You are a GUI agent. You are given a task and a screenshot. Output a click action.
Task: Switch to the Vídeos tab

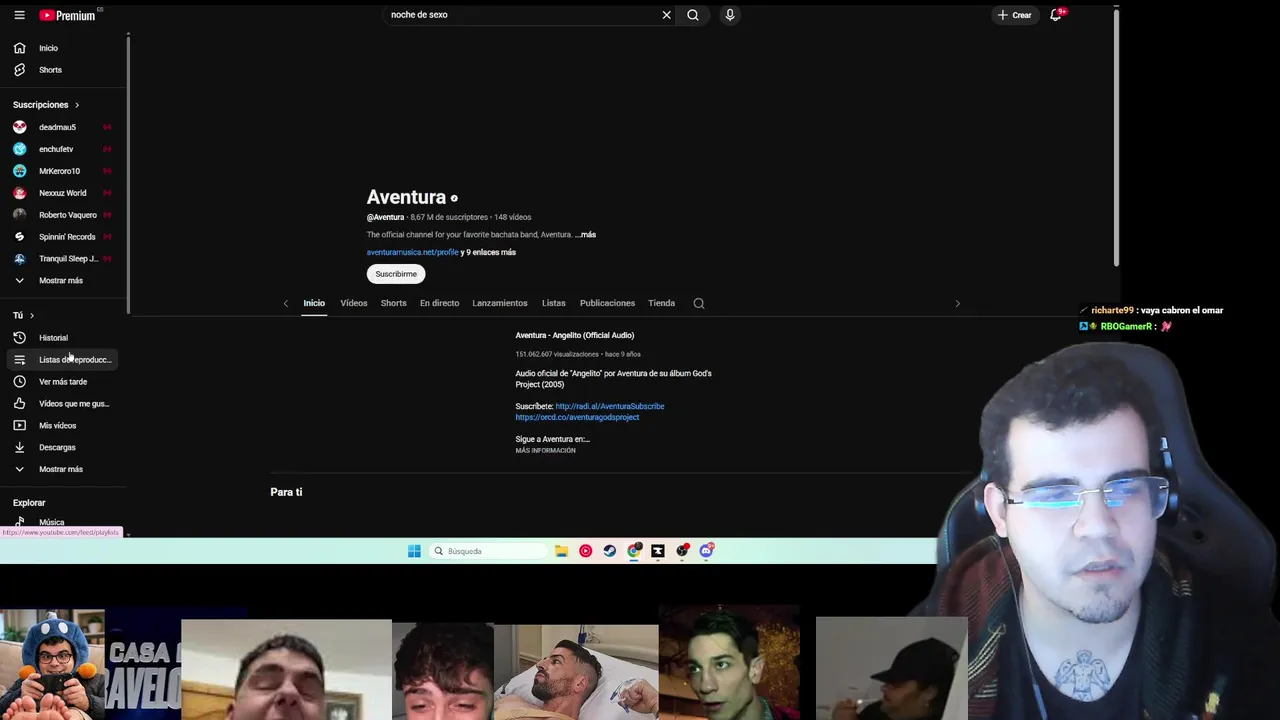[x=354, y=303]
